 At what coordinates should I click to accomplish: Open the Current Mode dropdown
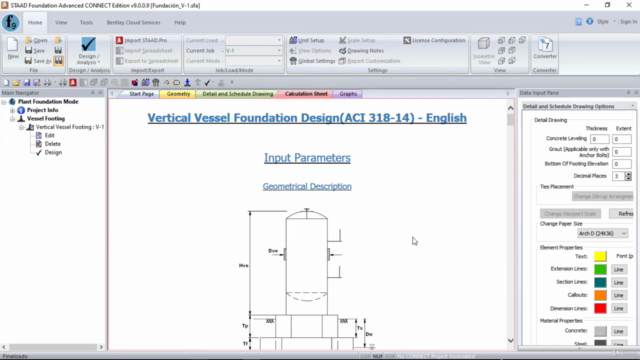click(x=279, y=61)
